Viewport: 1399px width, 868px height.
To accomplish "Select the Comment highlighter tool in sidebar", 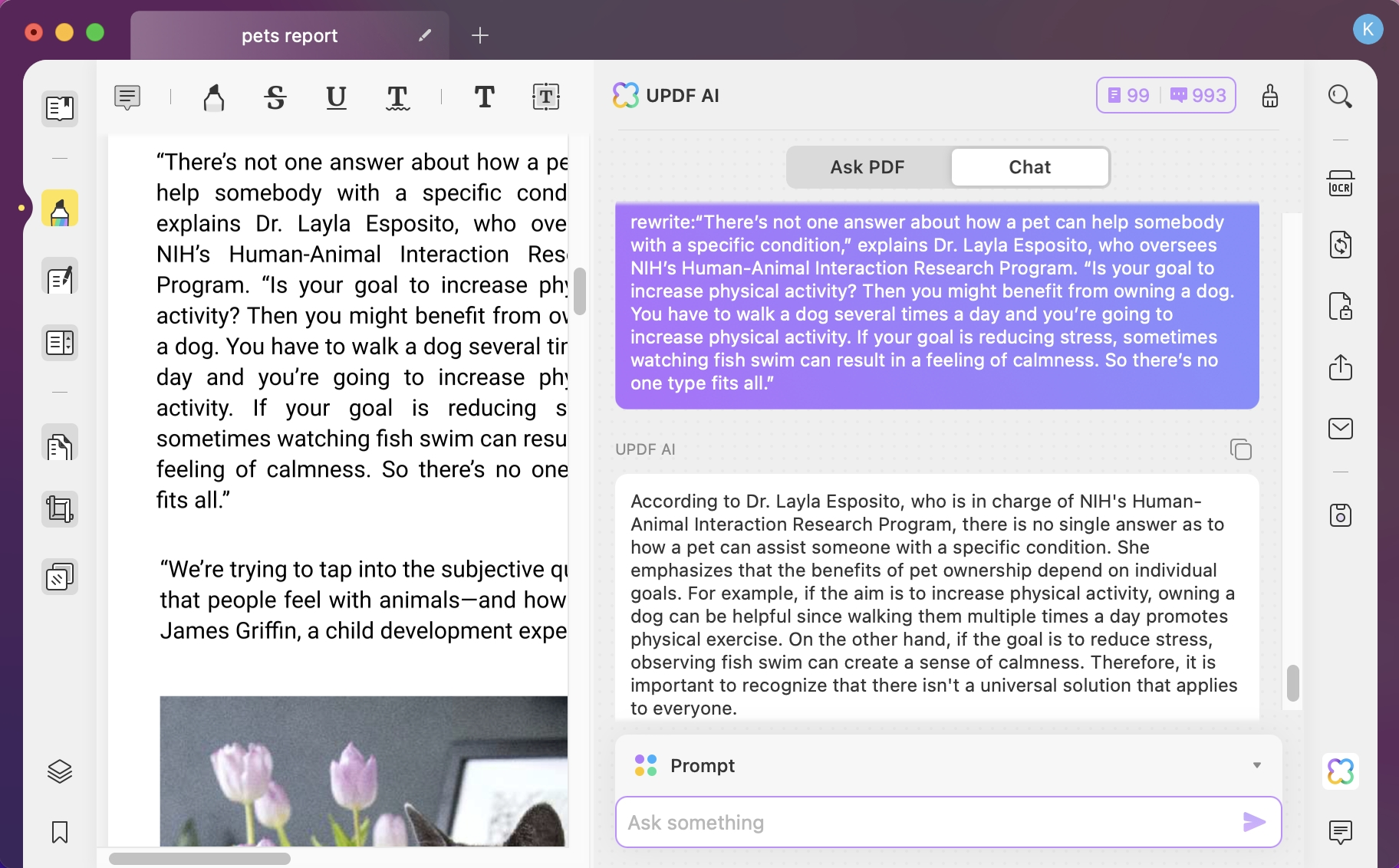I will [60, 209].
